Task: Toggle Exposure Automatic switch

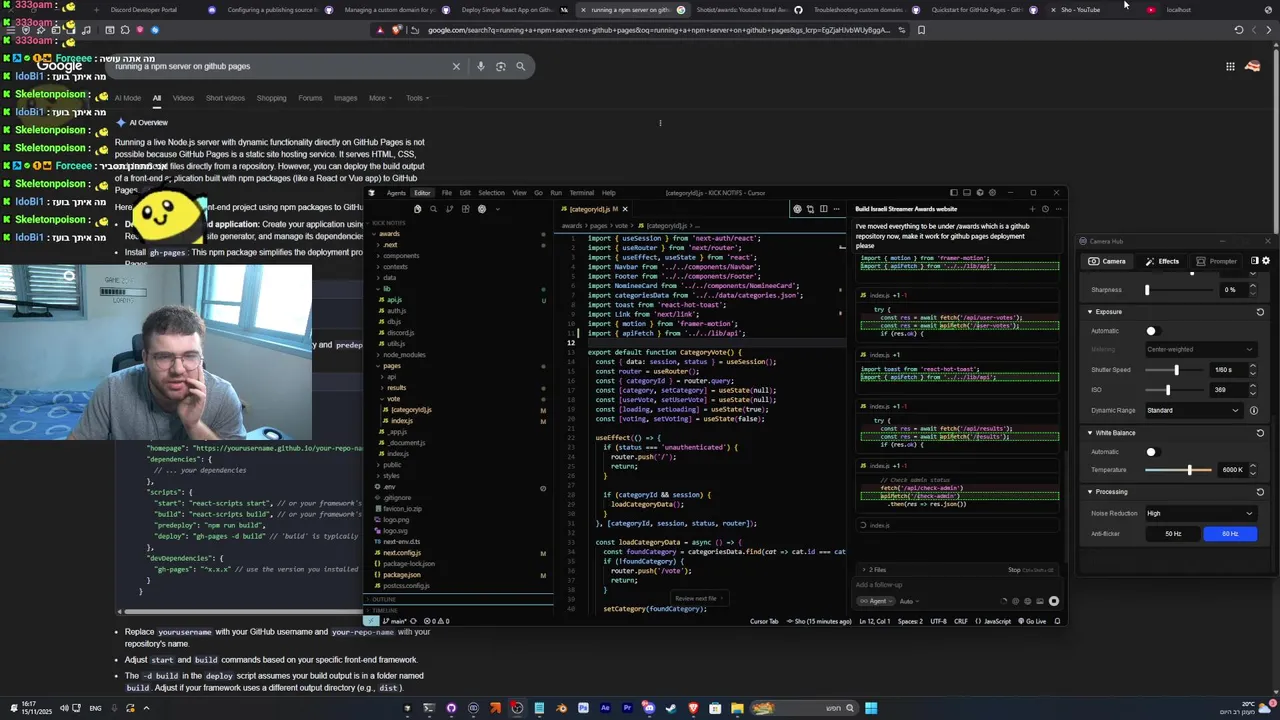Action: coord(1154,331)
